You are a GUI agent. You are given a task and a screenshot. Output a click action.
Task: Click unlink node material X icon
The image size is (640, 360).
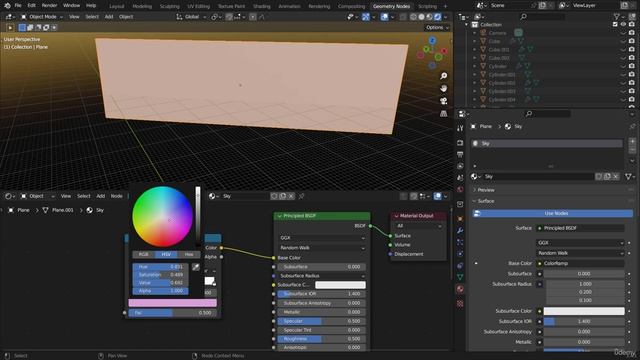click(x=291, y=196)
